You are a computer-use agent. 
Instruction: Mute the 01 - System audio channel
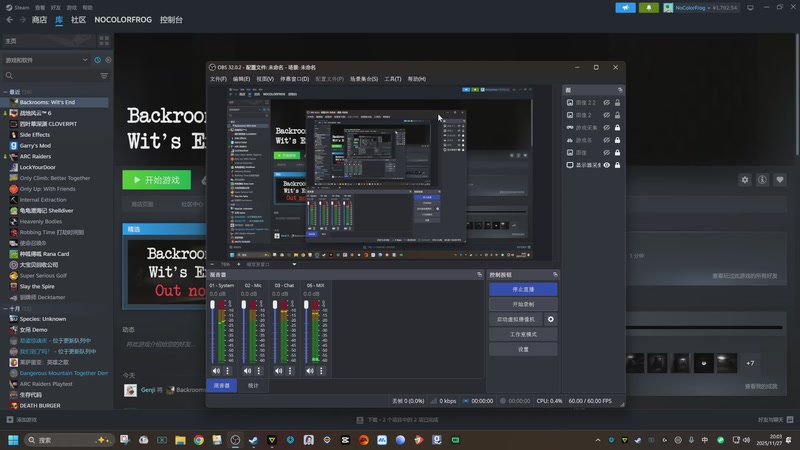pos(216,371)
